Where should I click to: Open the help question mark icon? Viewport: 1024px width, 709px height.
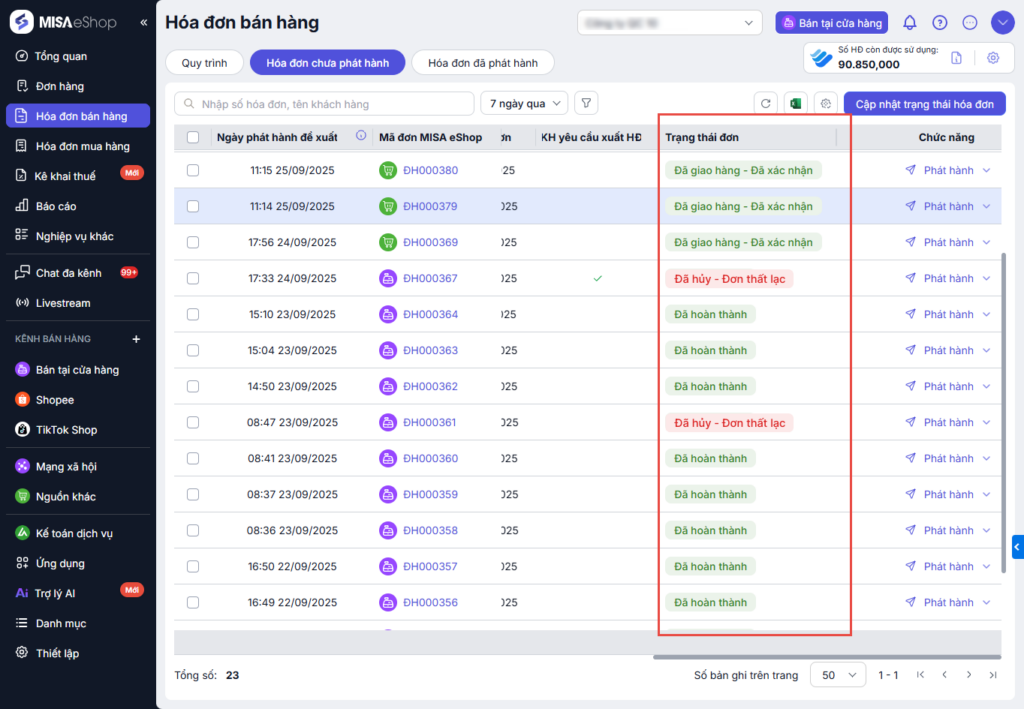tap(939, 23)
